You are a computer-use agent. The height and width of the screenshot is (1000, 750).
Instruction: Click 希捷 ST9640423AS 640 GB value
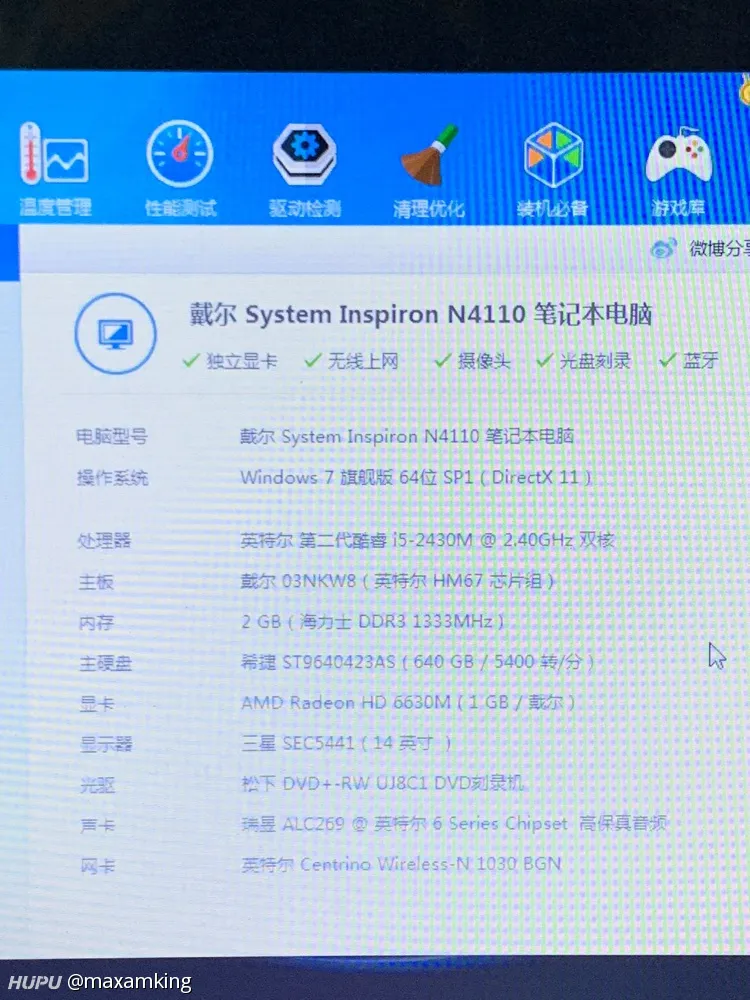[x=418, y=662]
